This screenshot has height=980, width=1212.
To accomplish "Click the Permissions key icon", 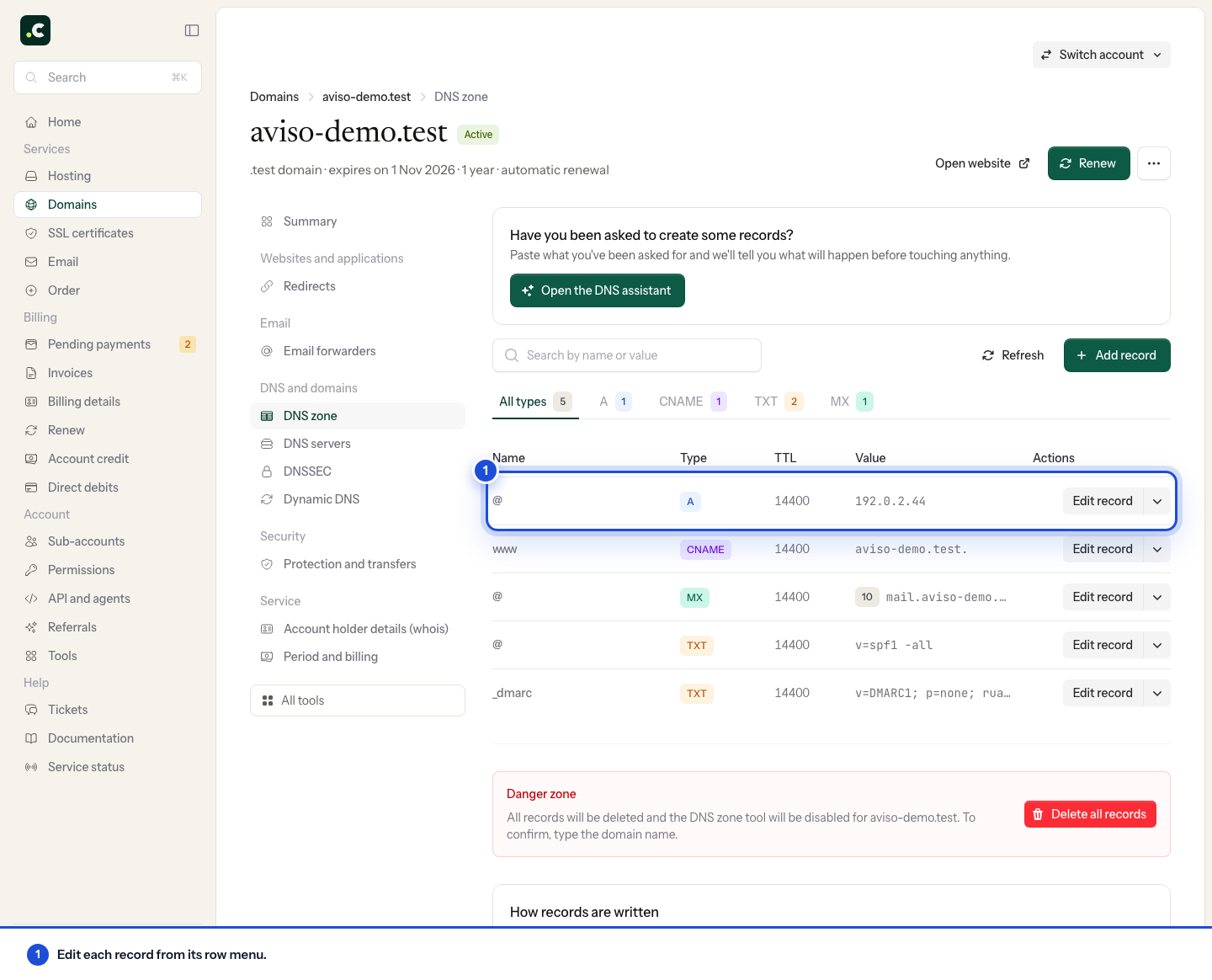I will [x=31, y=570].
